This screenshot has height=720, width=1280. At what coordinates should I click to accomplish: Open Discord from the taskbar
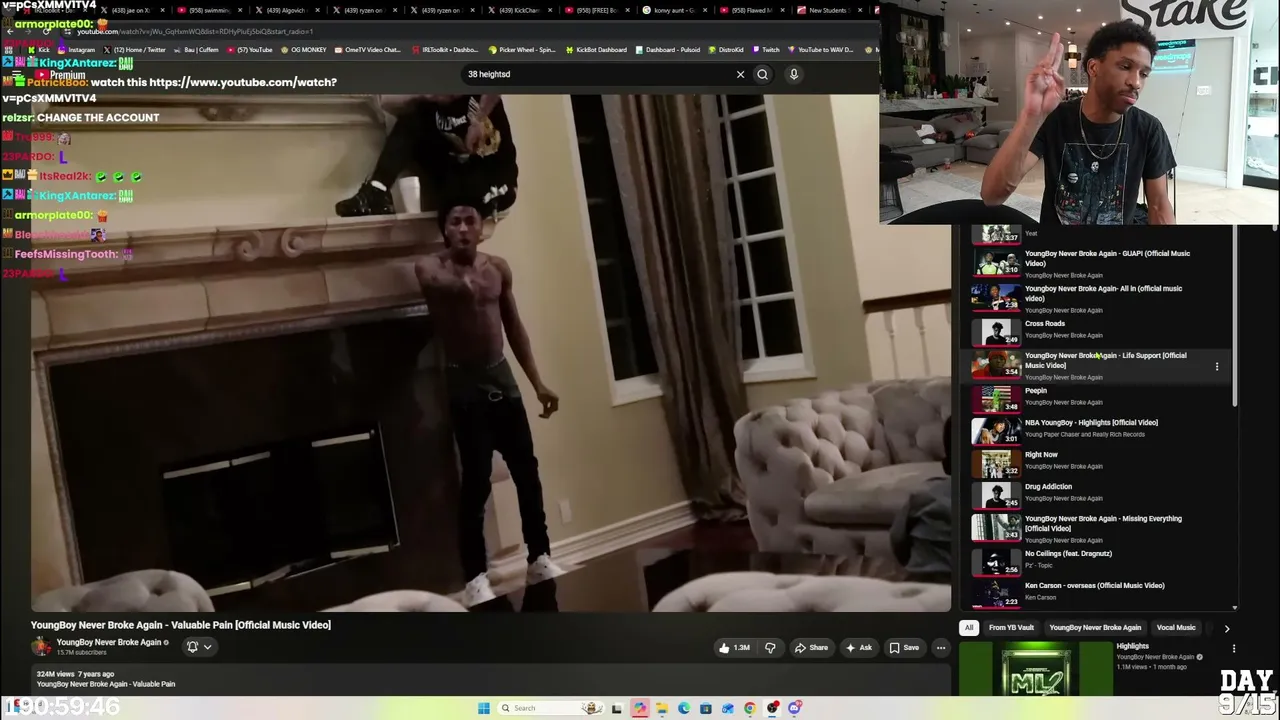(x=795, y=708)
